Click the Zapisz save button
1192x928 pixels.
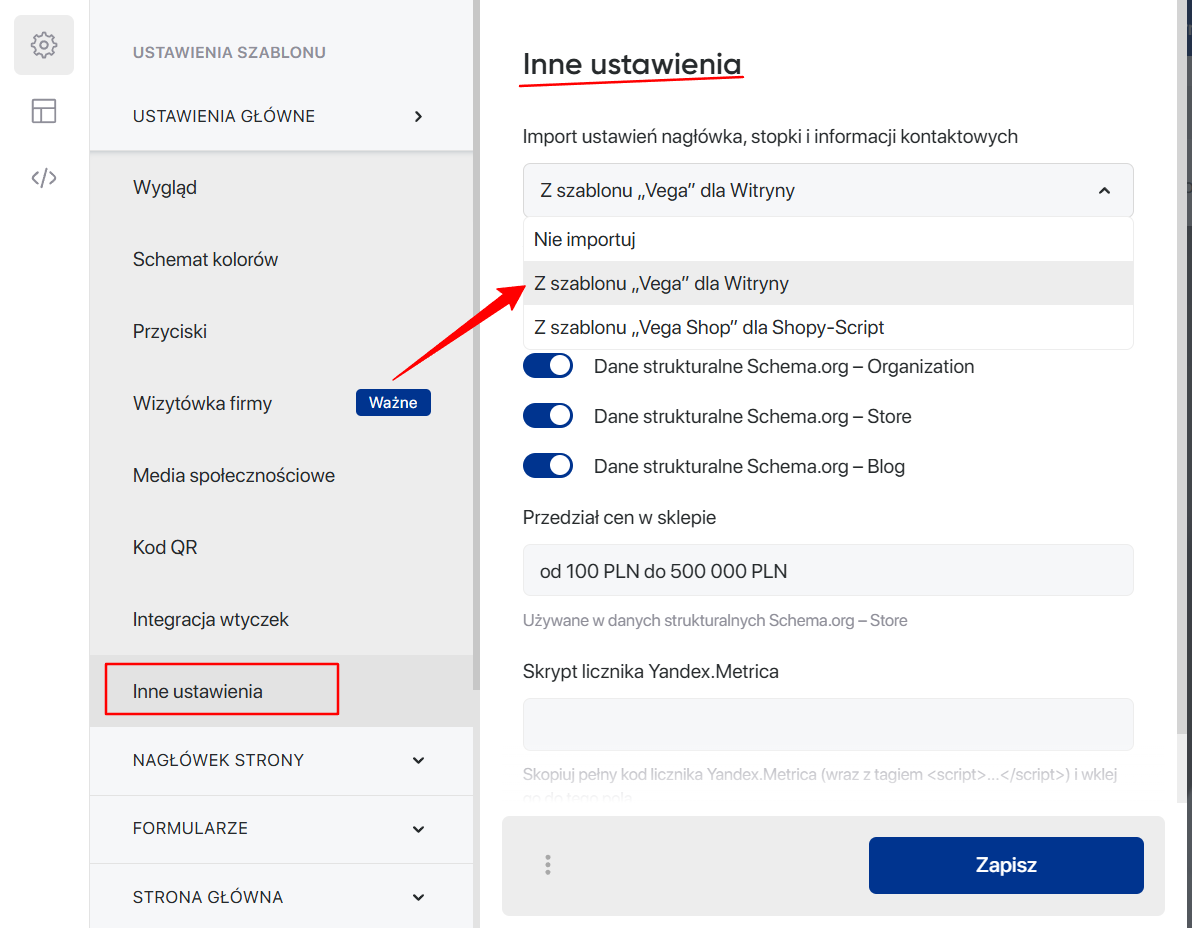(1005, 865)
